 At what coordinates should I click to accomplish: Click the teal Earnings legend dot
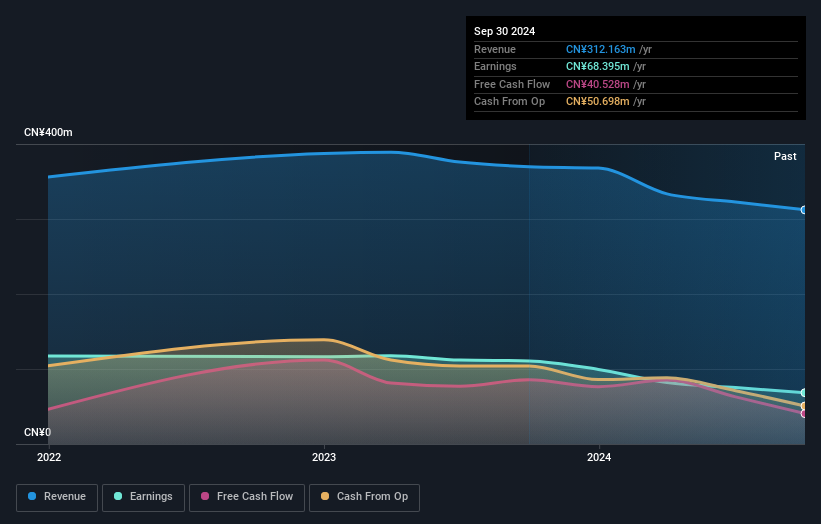click(118, 496)
